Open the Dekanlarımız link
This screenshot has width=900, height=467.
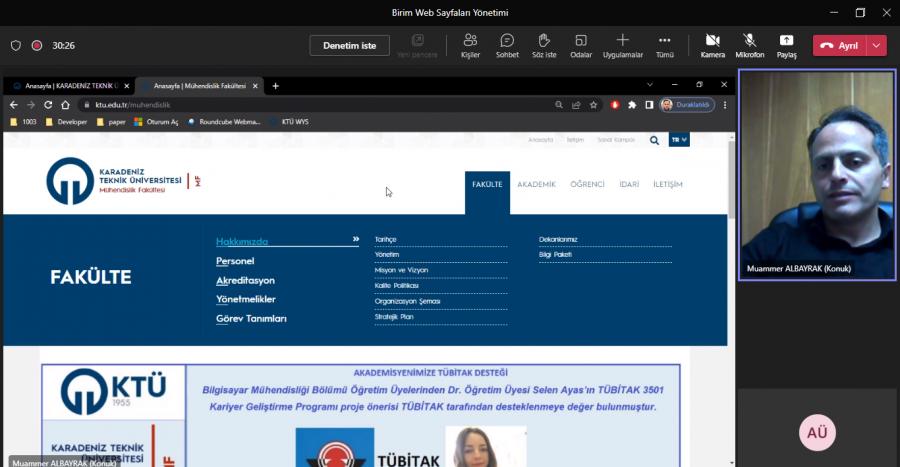[558, 239]
